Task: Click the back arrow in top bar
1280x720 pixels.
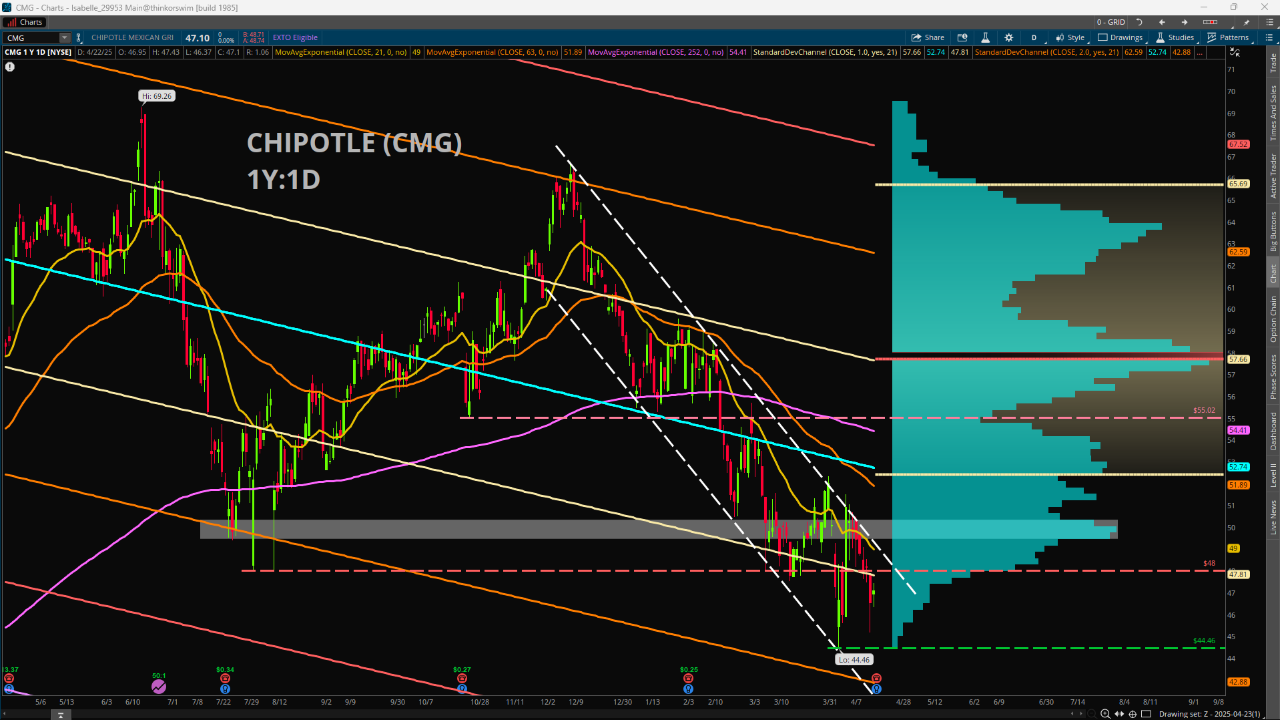Action: click(1162, 22)
